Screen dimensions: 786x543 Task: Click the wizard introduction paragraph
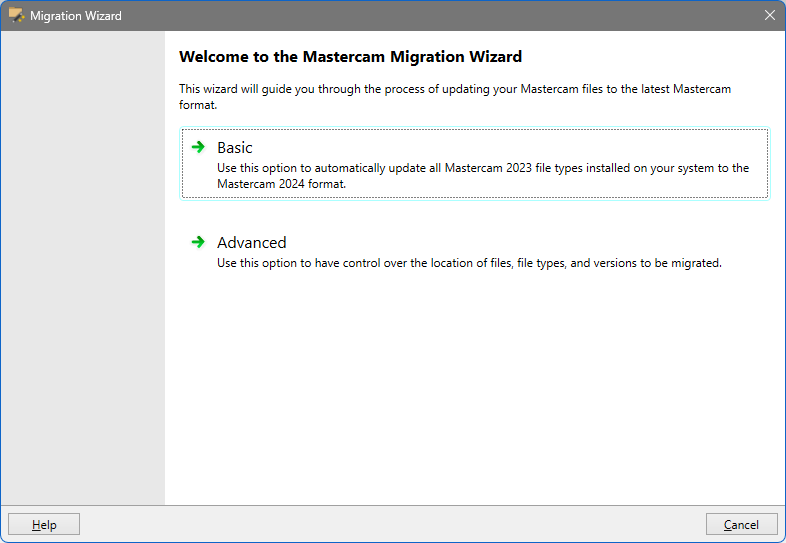click(x=455, y=97)
